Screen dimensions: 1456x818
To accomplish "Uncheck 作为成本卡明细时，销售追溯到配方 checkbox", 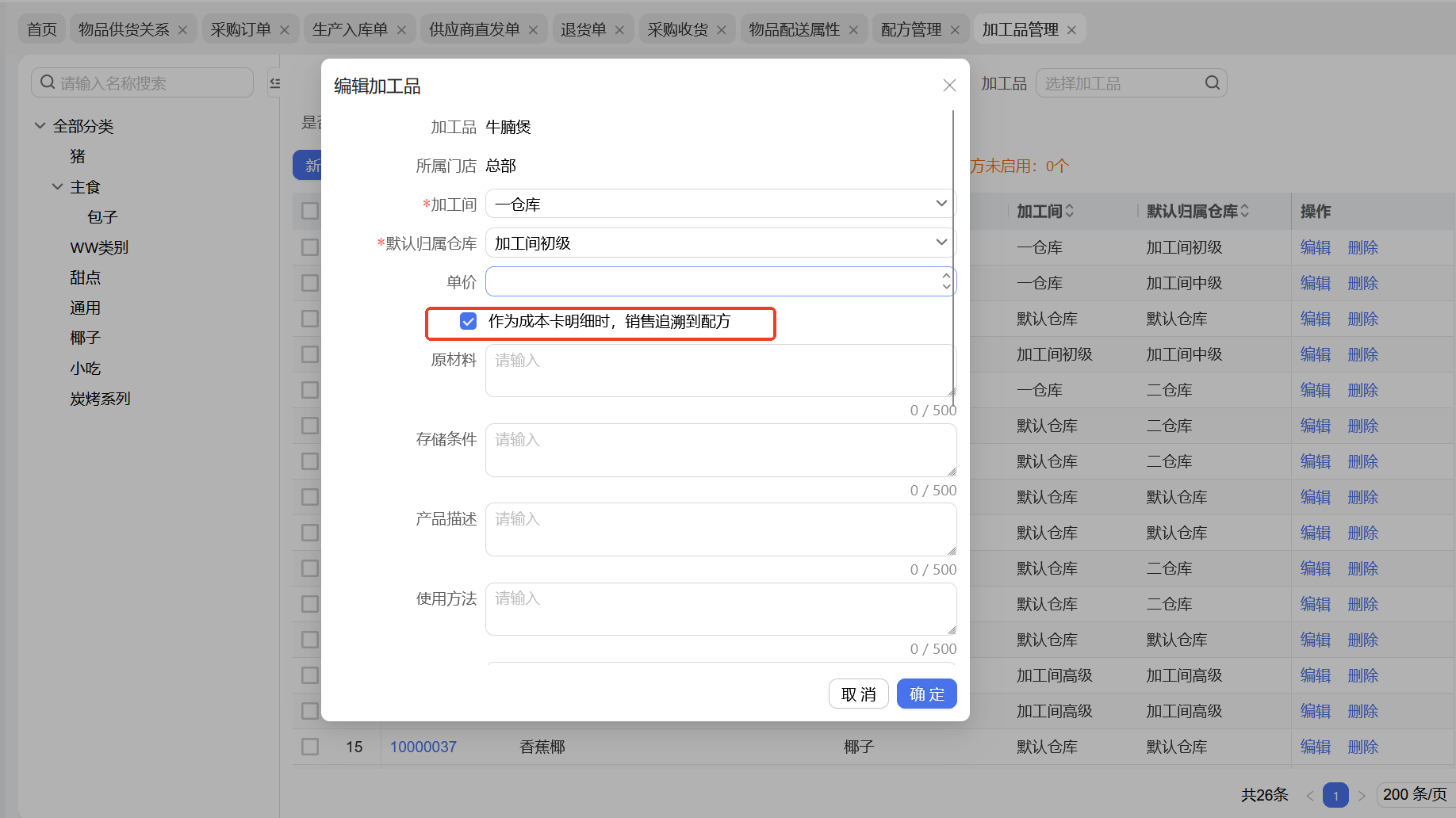I will tap(469, 321).
